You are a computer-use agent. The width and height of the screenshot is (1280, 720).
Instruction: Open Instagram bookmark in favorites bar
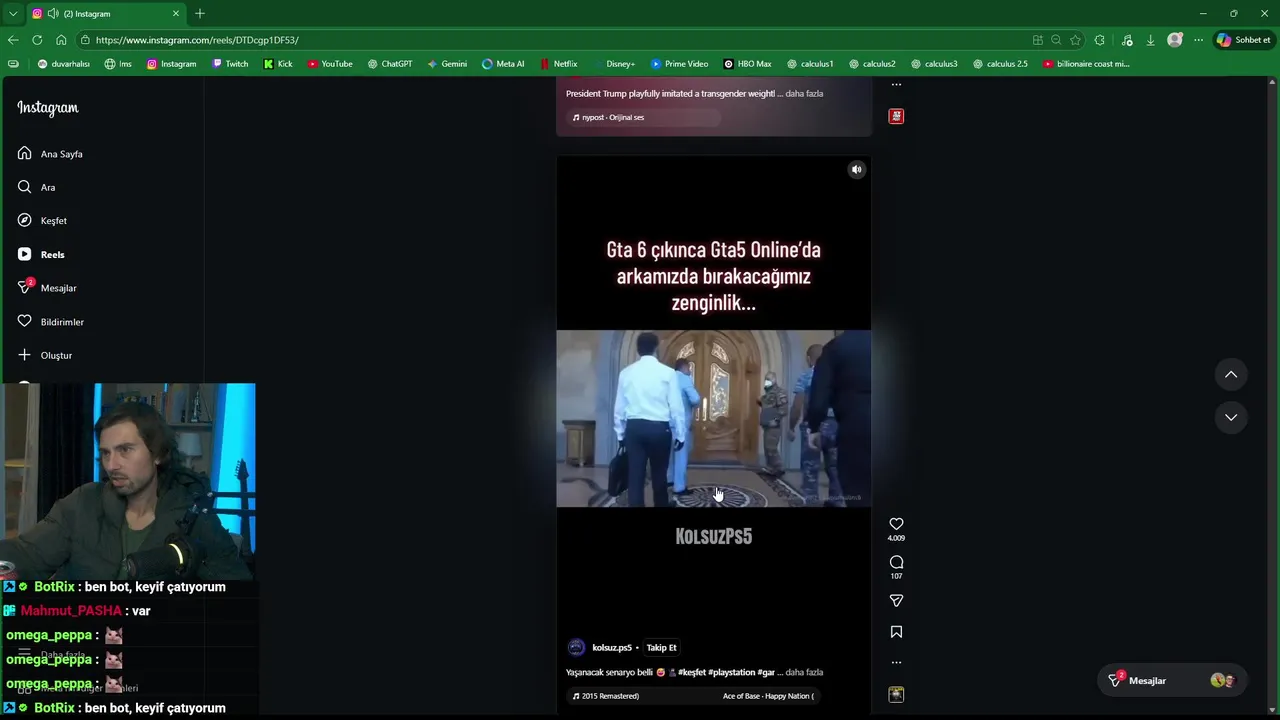pyautogui.click(x=171, y=64)
